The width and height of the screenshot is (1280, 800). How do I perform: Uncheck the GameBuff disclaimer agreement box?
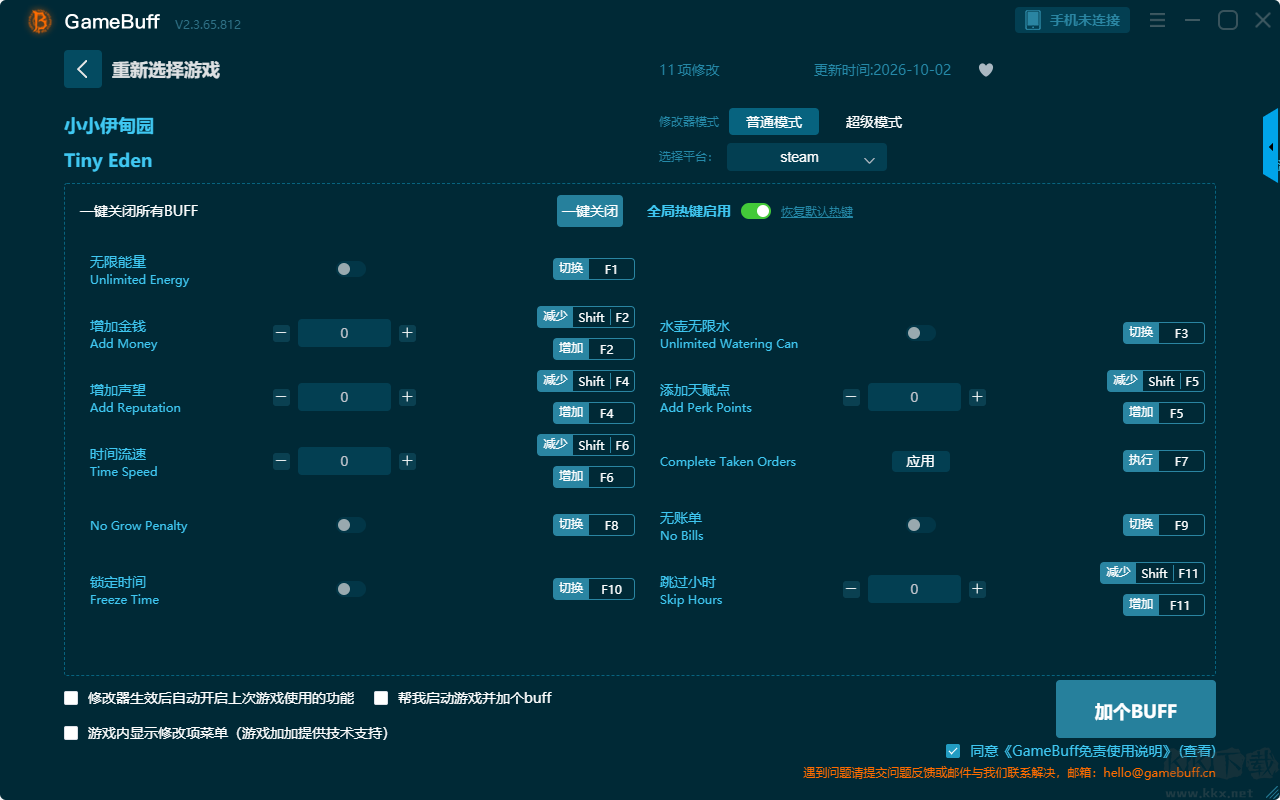coord(953,751)
